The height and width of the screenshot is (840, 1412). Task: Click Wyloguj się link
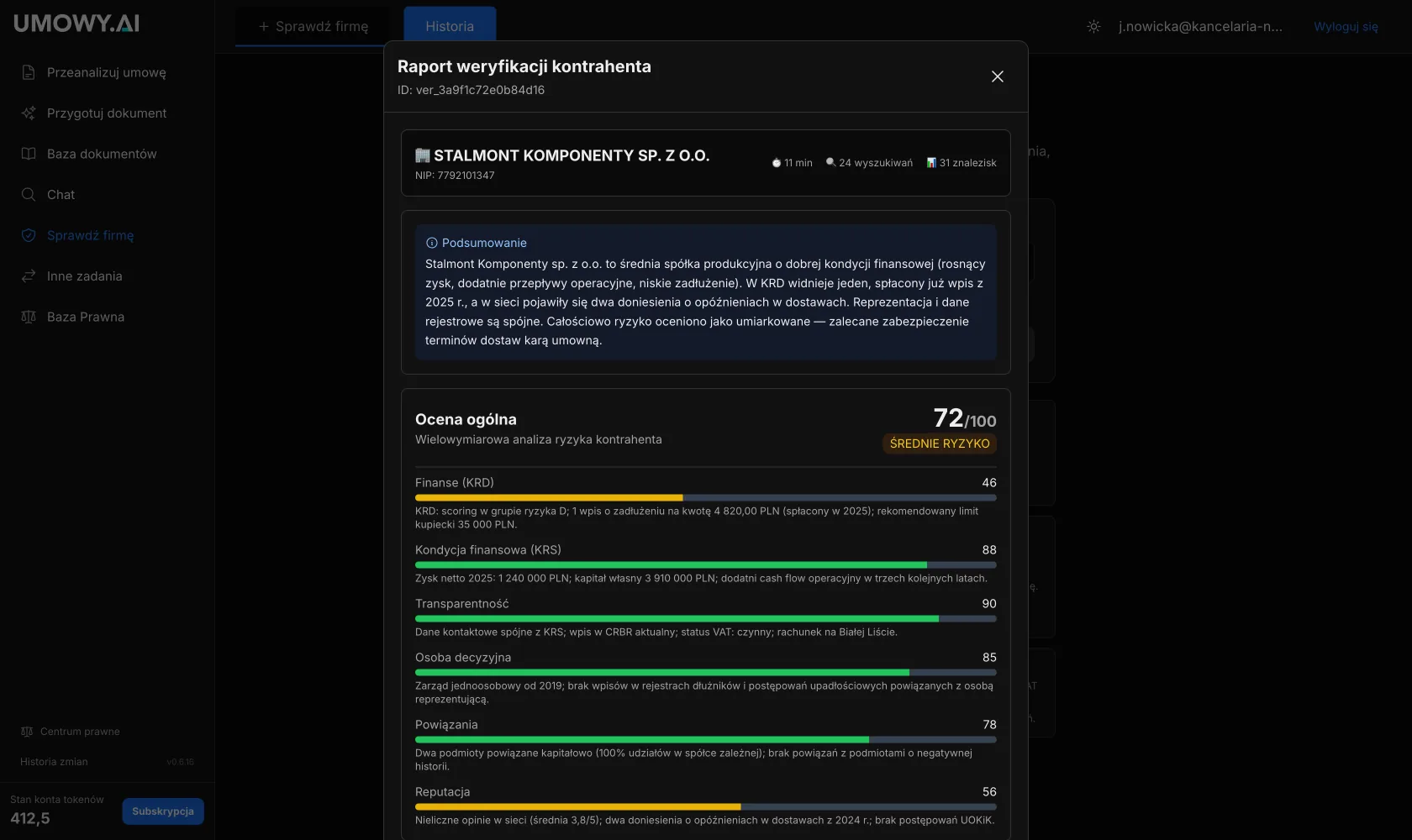1346,26
